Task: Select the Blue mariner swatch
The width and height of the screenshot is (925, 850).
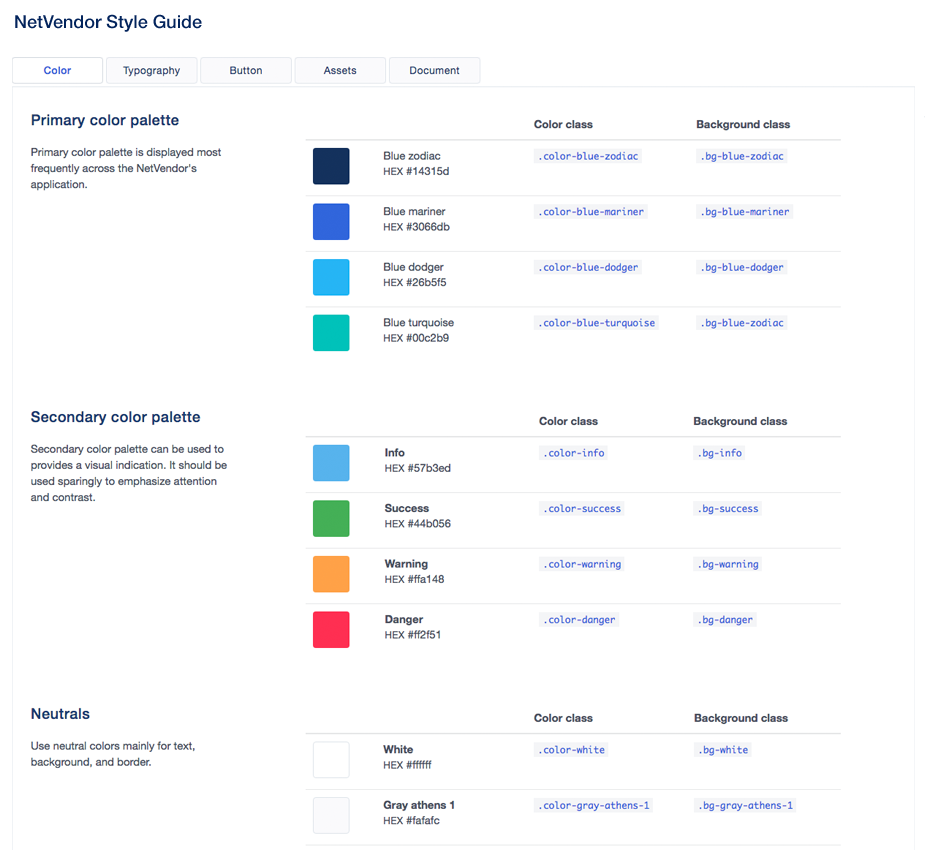Action: click(331, 222)
